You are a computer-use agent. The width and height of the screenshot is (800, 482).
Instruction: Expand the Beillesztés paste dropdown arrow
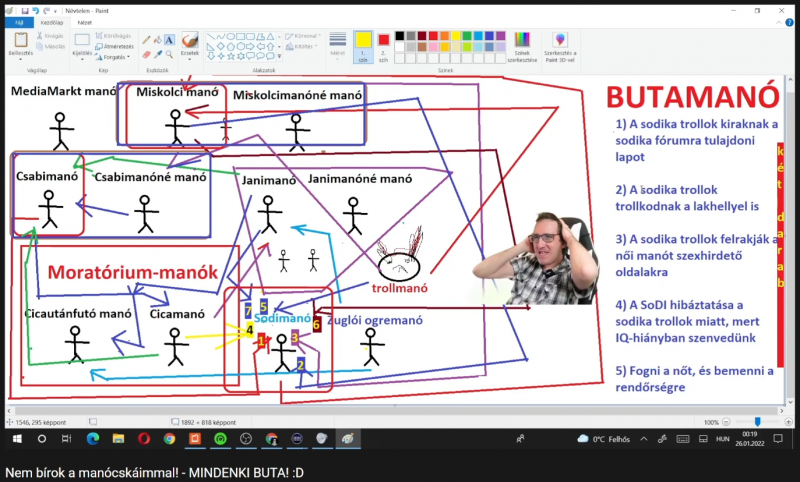point(21,59)
